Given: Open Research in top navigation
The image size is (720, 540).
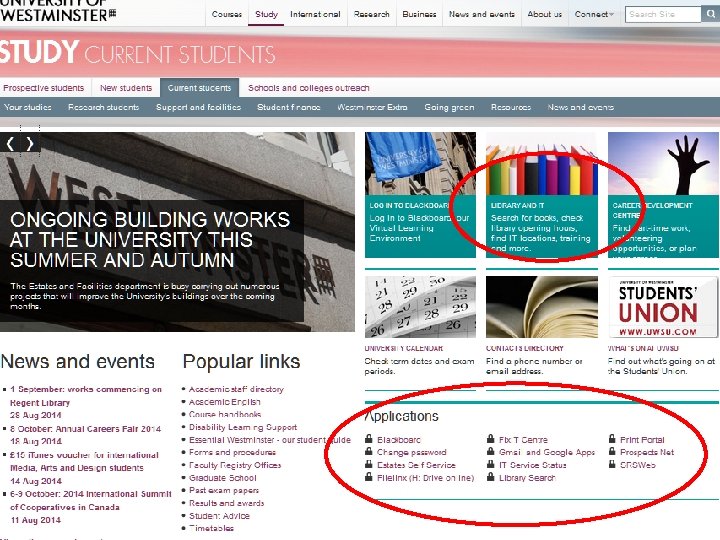Looking at the screenshot, I should pos(371,14).
